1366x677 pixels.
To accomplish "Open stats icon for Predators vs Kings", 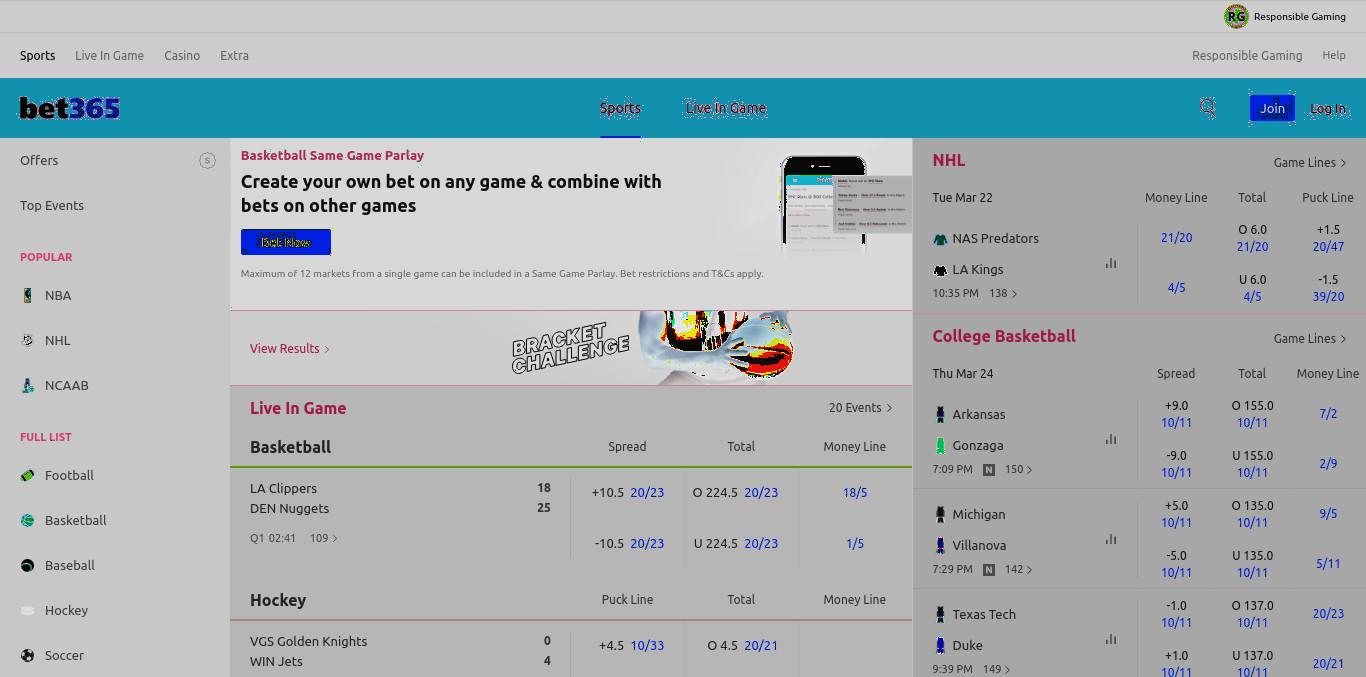I will click(x=1111, y=263).
